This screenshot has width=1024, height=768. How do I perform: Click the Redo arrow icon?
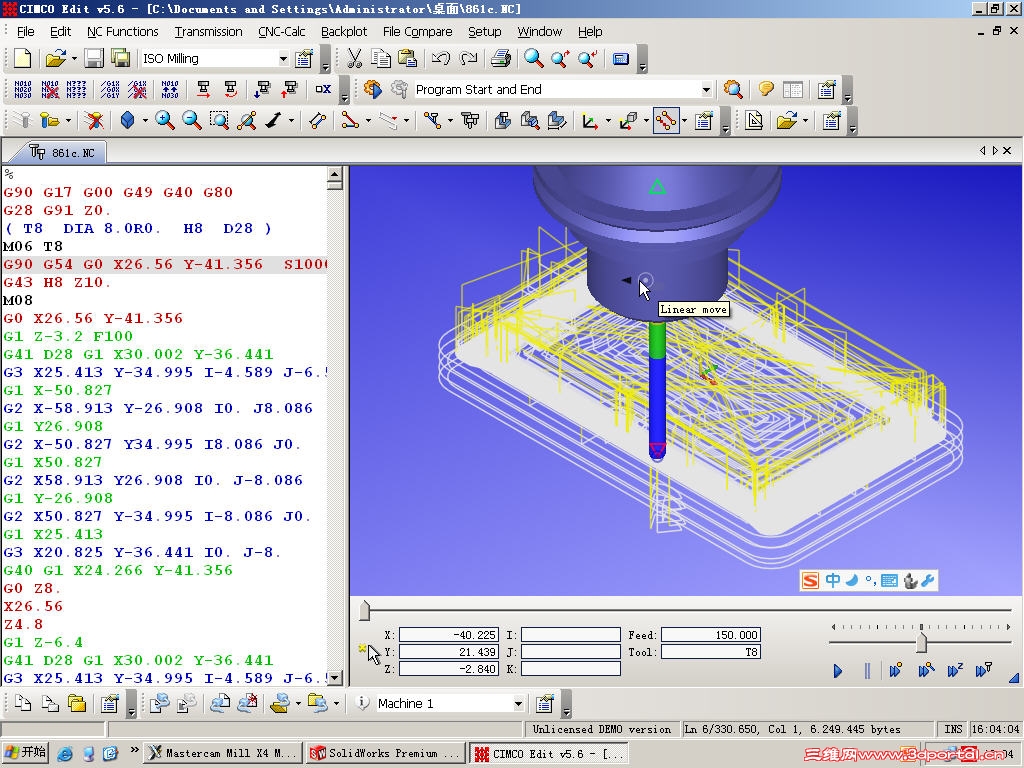pyautogui.click(x=468, y=59)
